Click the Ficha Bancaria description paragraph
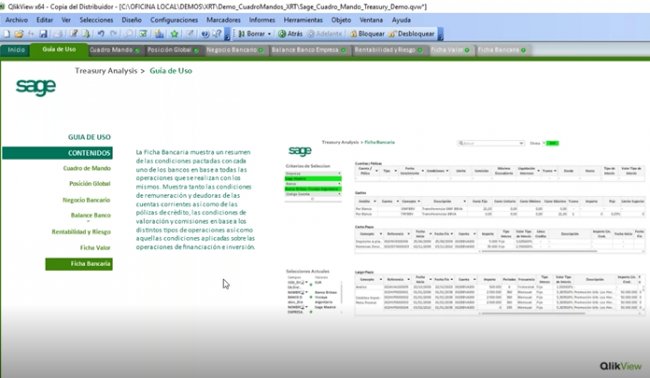The image size is (650, 378). tap(195, 199)
